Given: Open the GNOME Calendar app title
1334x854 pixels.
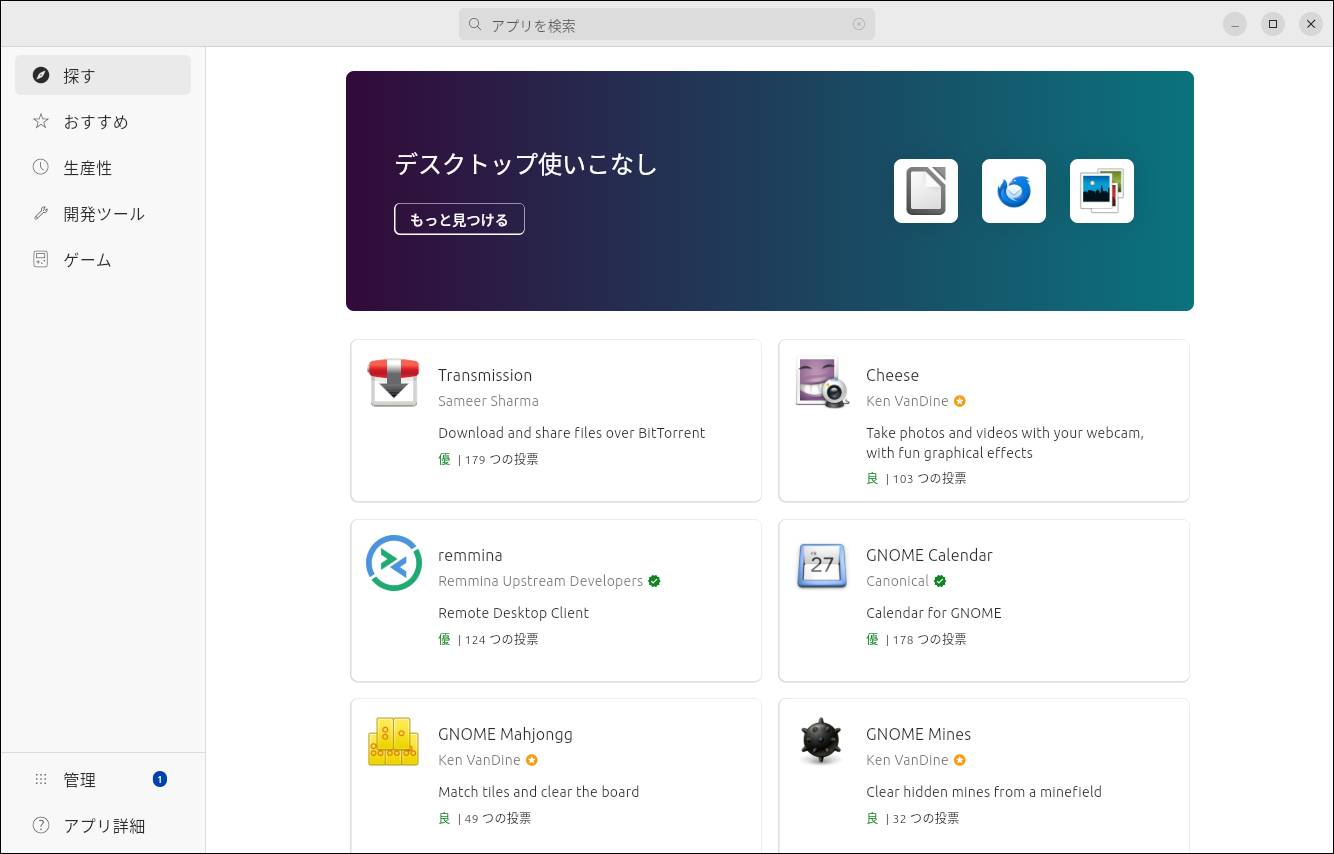Looking at the screenshot, I should [929, 555].
